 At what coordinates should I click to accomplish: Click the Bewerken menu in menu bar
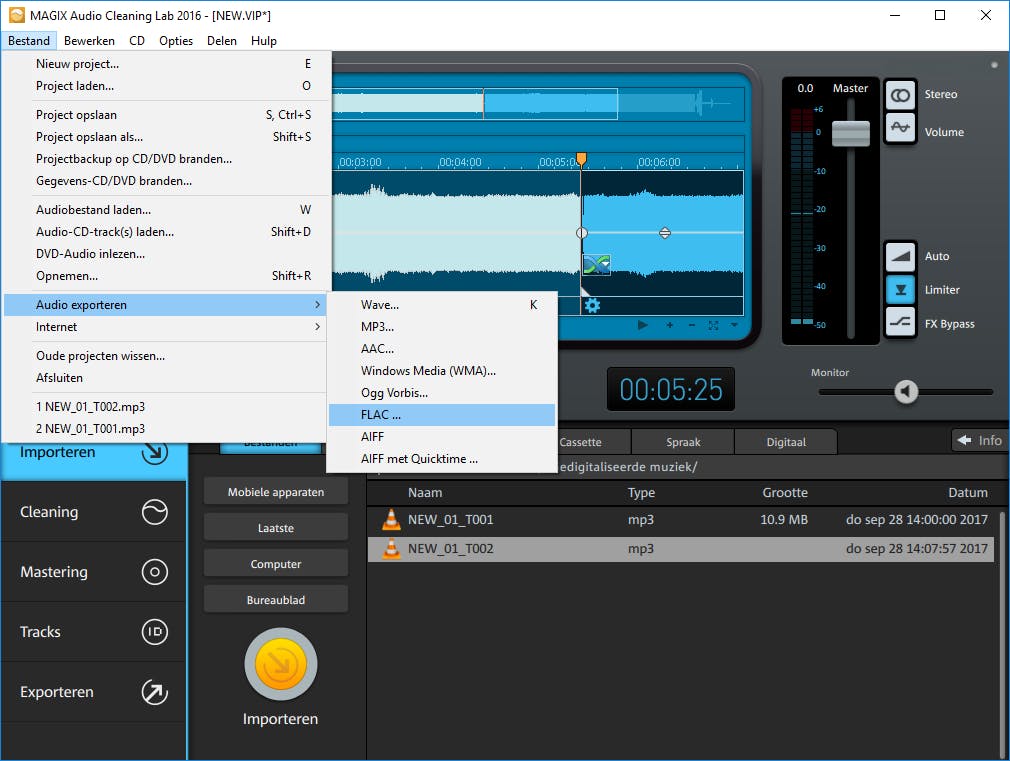89,41
